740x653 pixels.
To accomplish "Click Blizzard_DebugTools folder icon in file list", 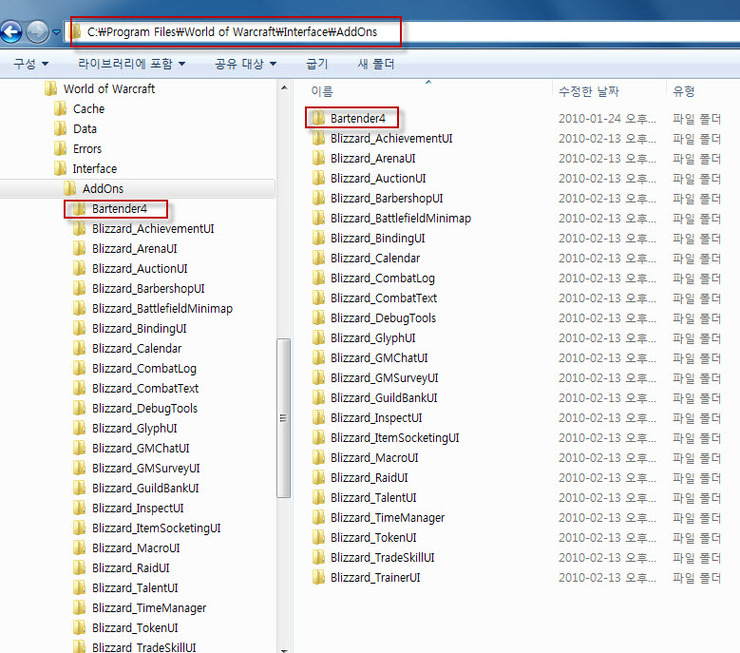I will pyautogui.click(x=319, y=318).
